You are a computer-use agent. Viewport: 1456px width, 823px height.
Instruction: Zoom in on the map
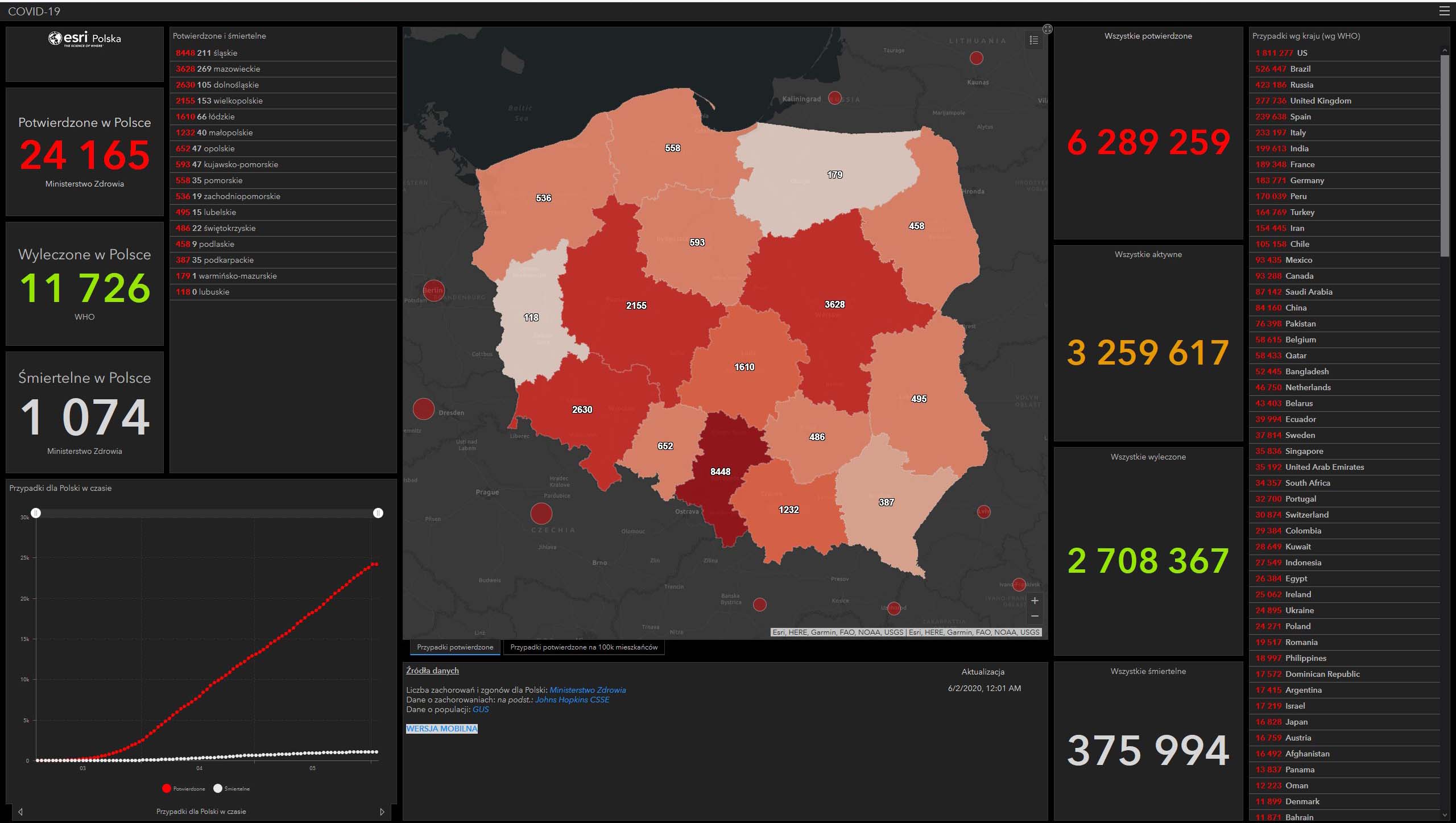click(1035, 601)
